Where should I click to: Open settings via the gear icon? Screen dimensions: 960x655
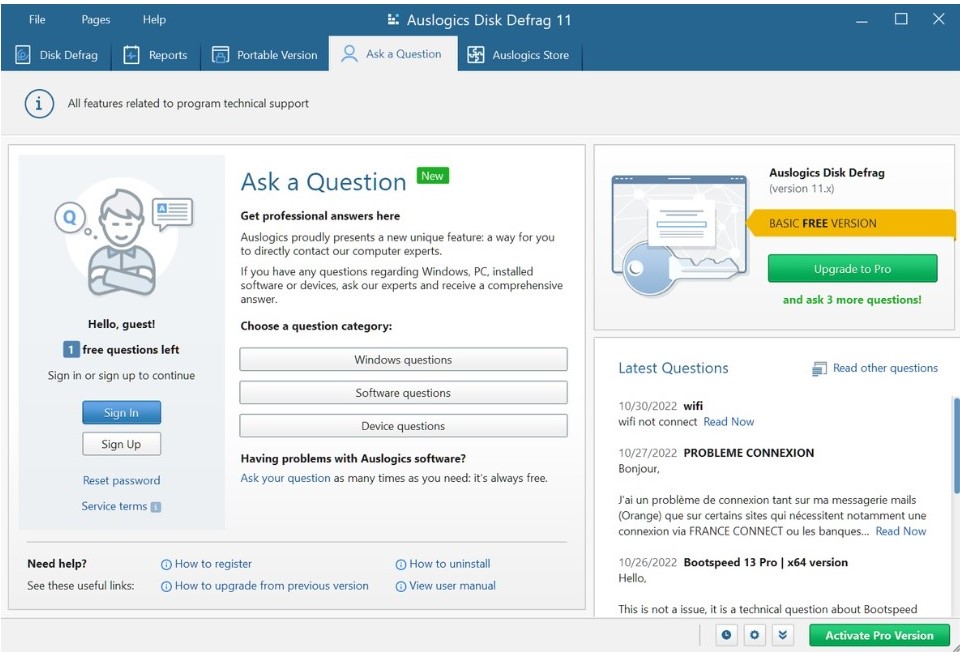(754, 635)
